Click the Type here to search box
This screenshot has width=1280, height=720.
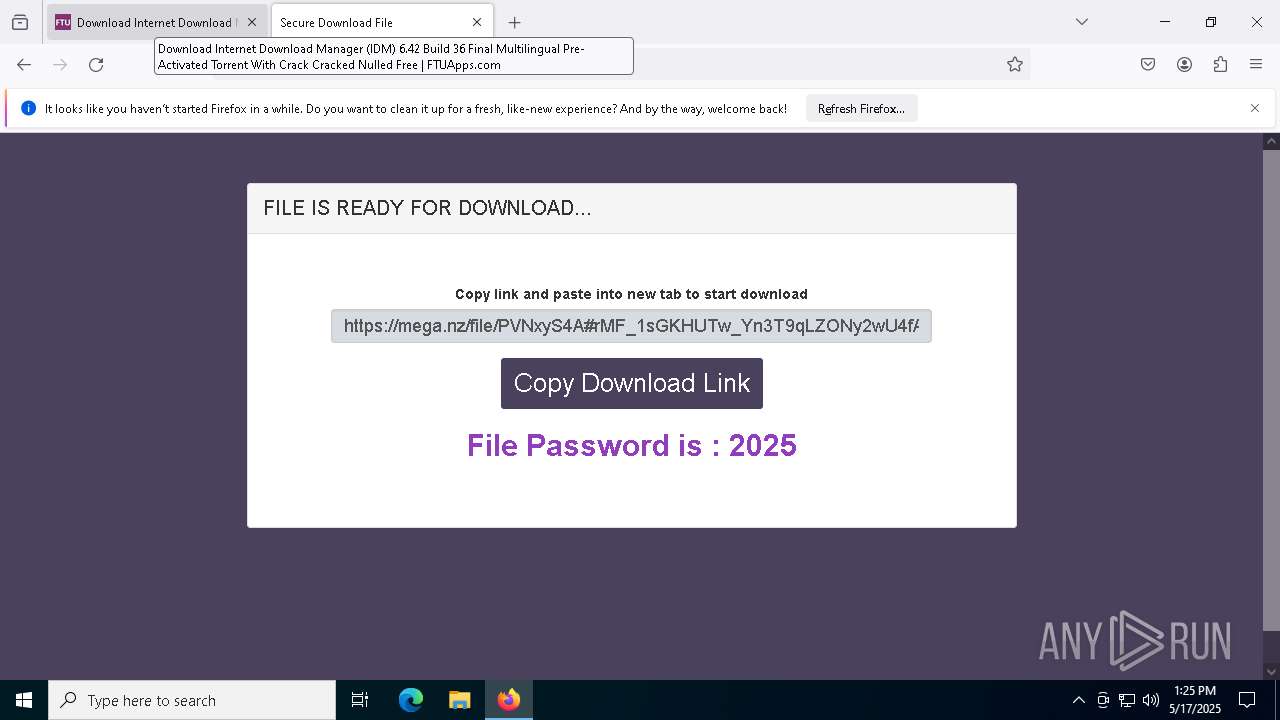[192, 700]
